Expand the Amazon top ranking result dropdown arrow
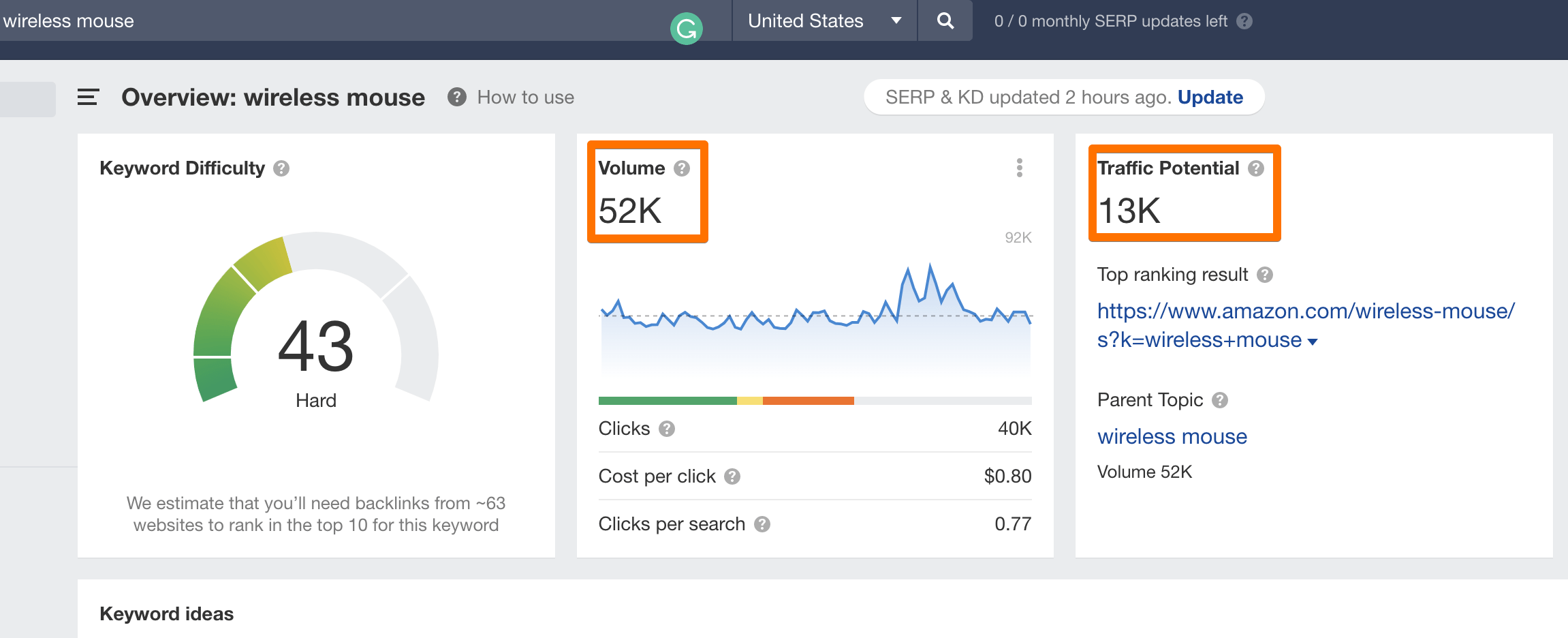 pos(1312,341)
